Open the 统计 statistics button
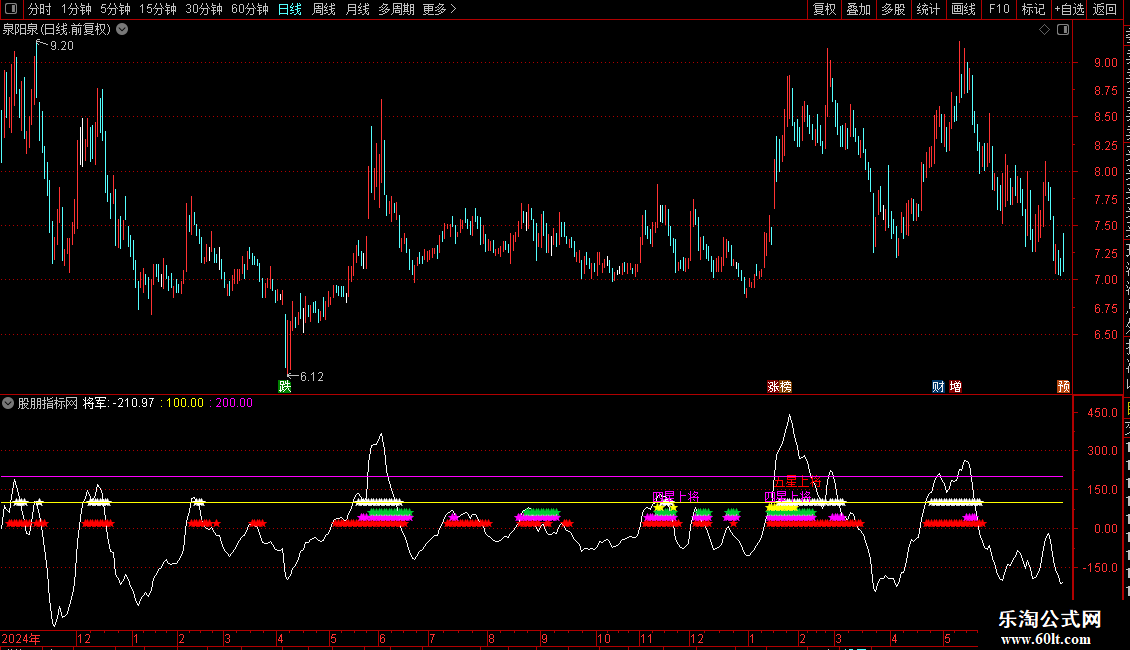The height and width of the screenshot is (650, 1130). tap(927, 9)
